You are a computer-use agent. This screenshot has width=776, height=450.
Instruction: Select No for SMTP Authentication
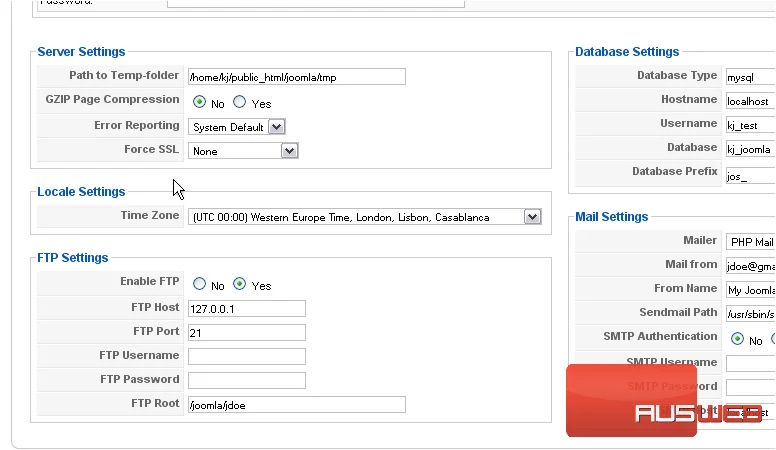point(737,339)
